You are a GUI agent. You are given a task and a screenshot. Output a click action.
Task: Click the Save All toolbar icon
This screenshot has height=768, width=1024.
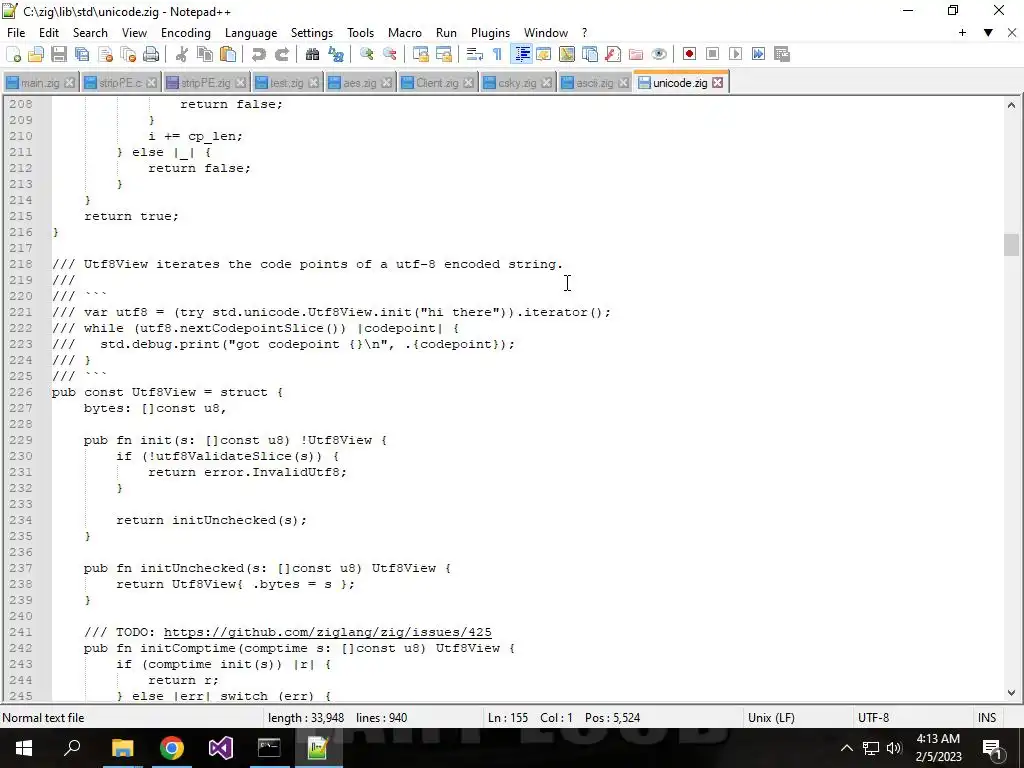click(82, 54)
